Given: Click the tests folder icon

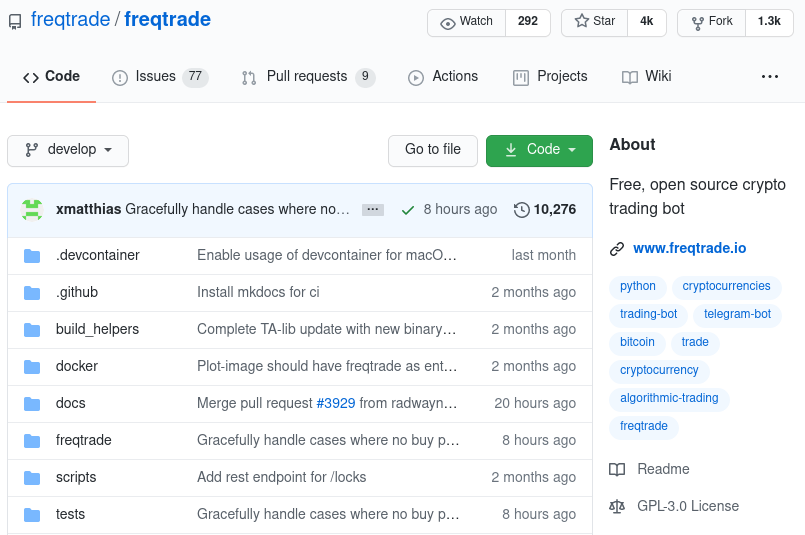Looking at the screenshot, I should [32, 514].
